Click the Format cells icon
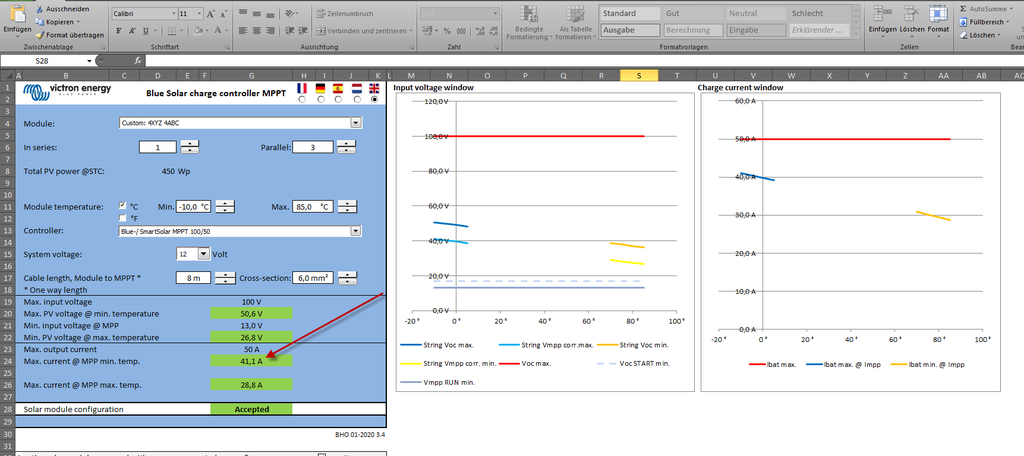Image resolution: width=1024 pixels, height=456 pixels. (938, 13)
